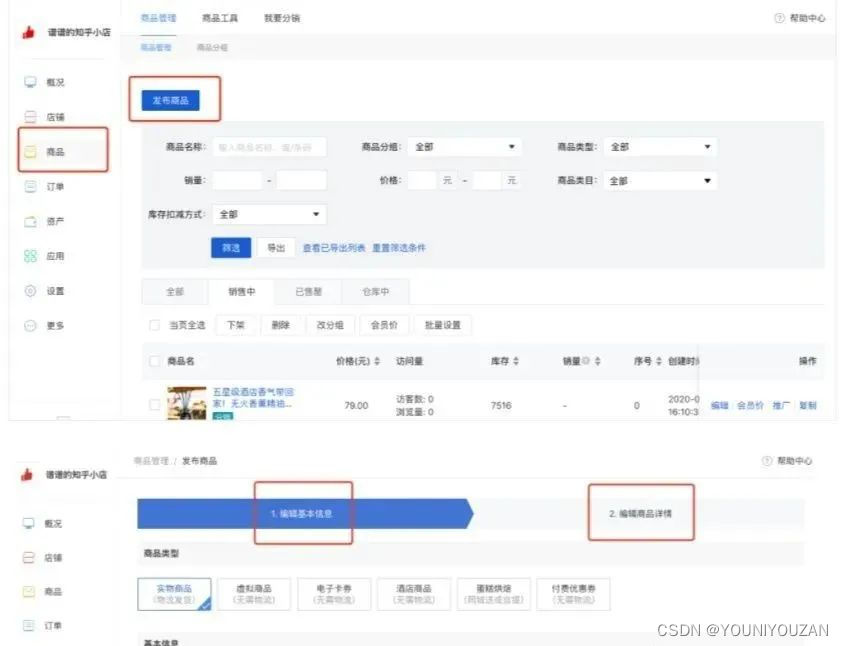Screen dimensions: 843x646
Task: Open 订单 orders icon in upper sidebar
Action: pos(31,186)
